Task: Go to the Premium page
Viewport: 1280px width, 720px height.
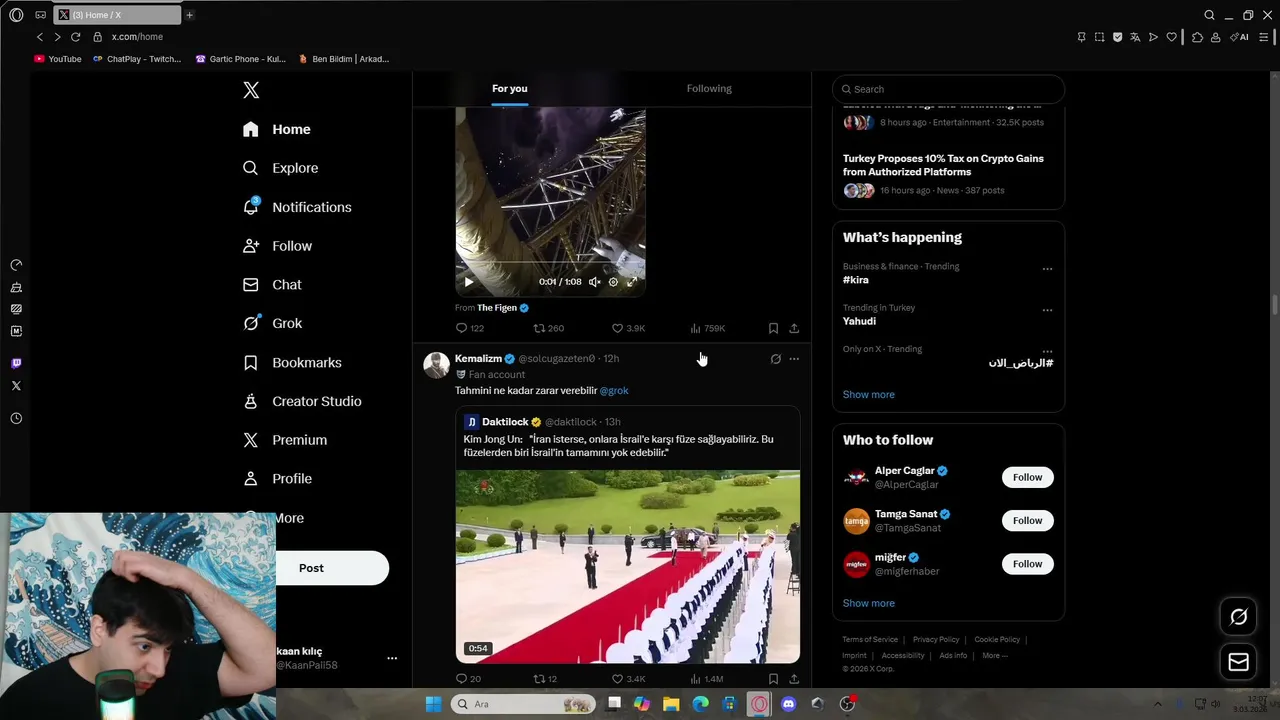Action: 285,440
